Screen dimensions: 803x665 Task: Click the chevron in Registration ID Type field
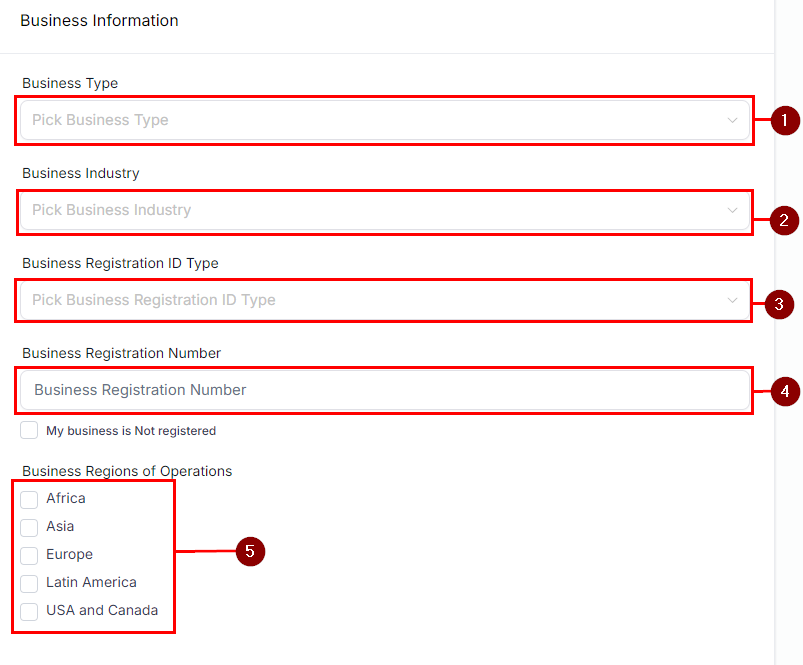[732, 300]
